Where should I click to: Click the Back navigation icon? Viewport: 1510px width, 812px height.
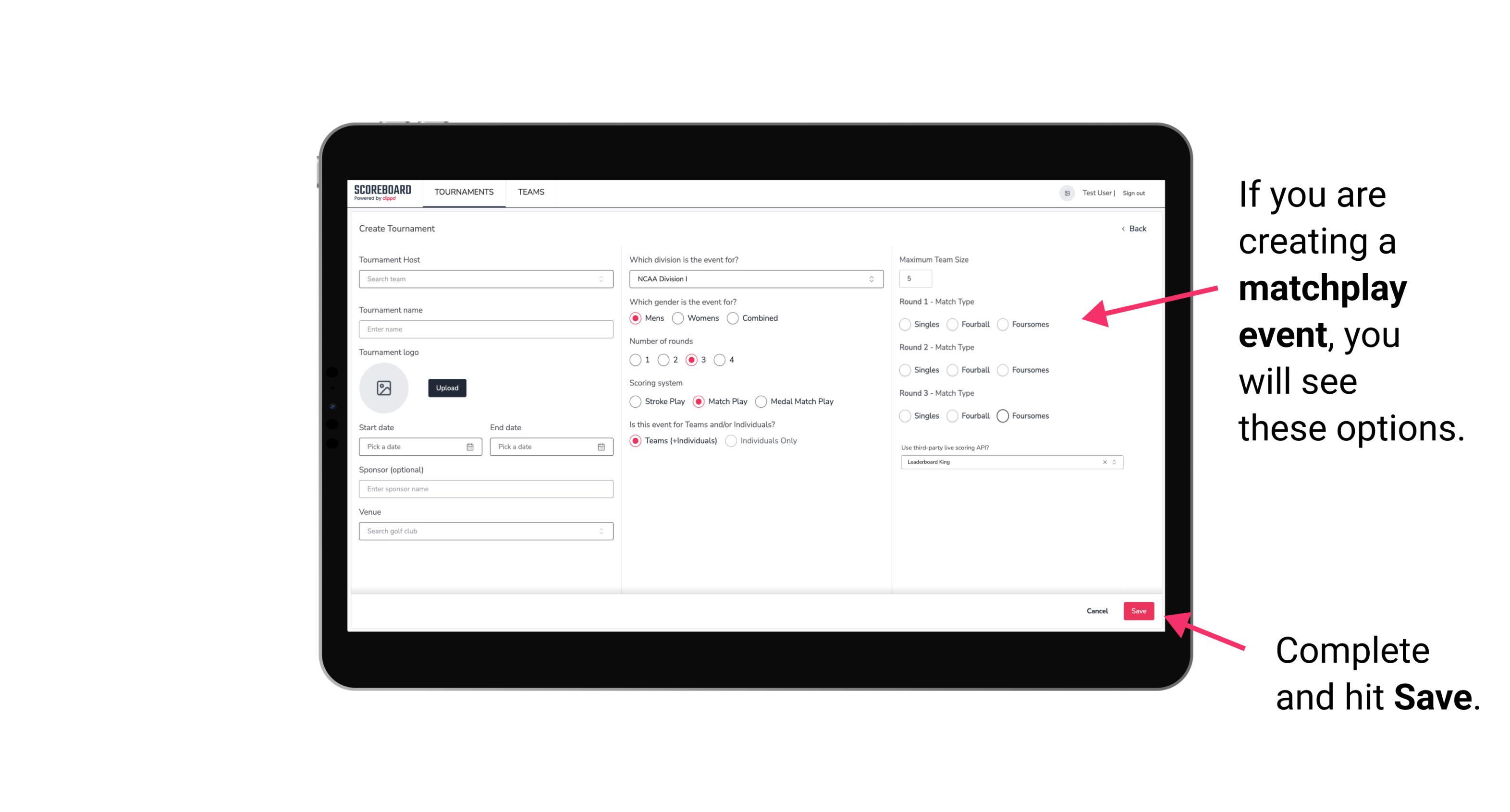tap(1123, 228)
